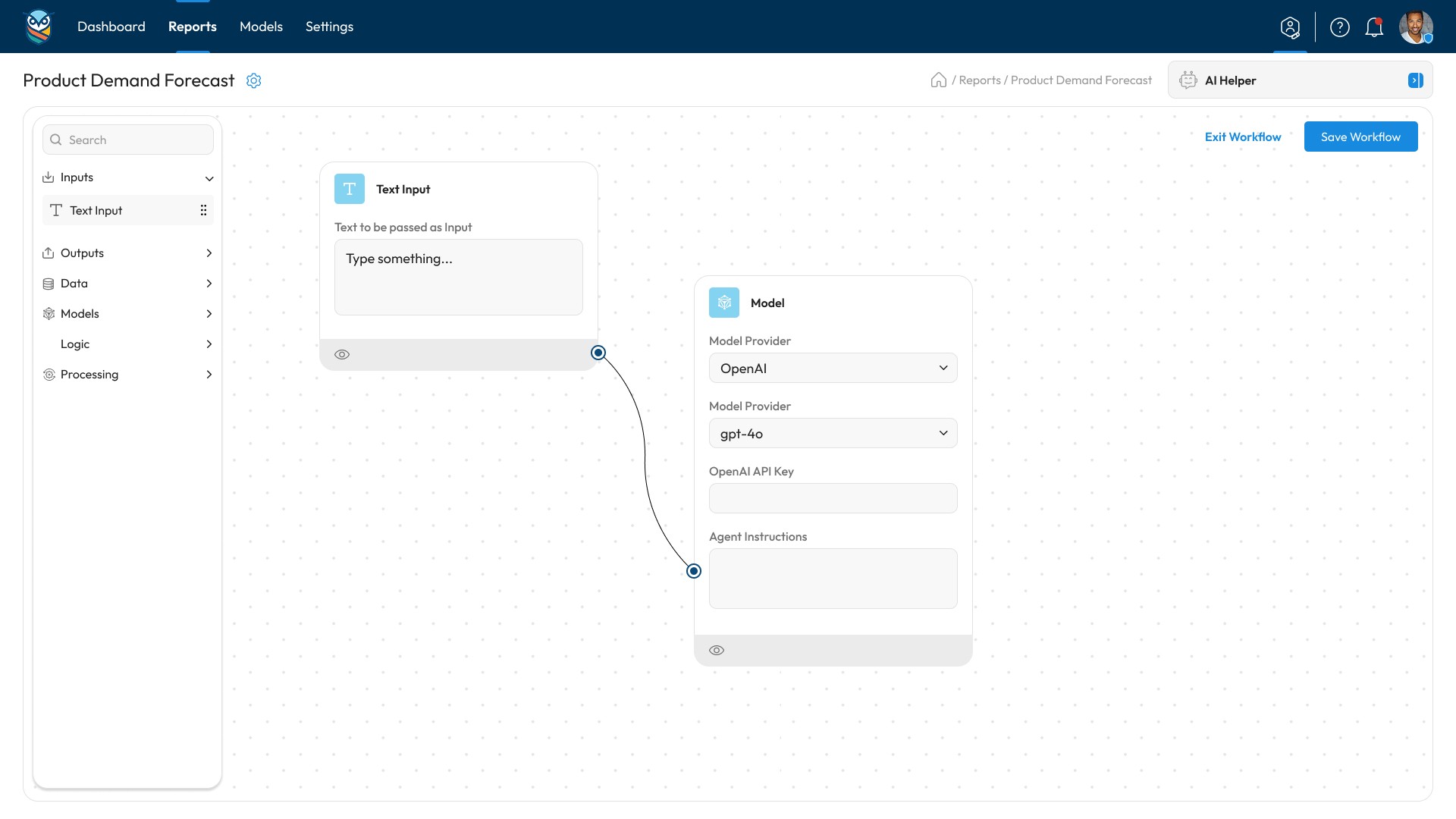Open the Models tab in navigation
This screenshot has width=1456, height=819.
261,27
